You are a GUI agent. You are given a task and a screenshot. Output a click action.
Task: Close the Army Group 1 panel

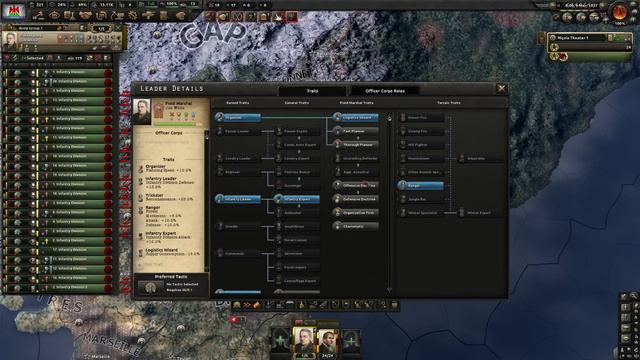tap(118, 28)
